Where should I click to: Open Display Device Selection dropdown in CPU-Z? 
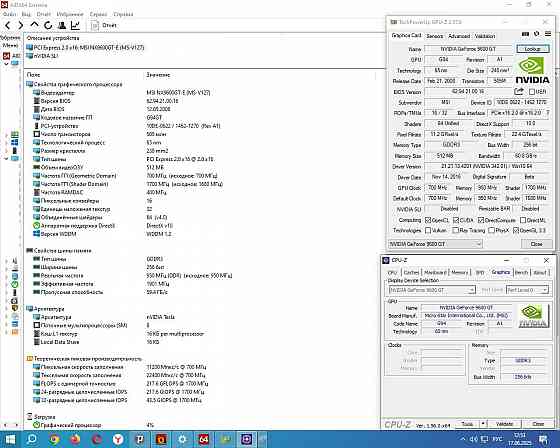coord(432,290)
